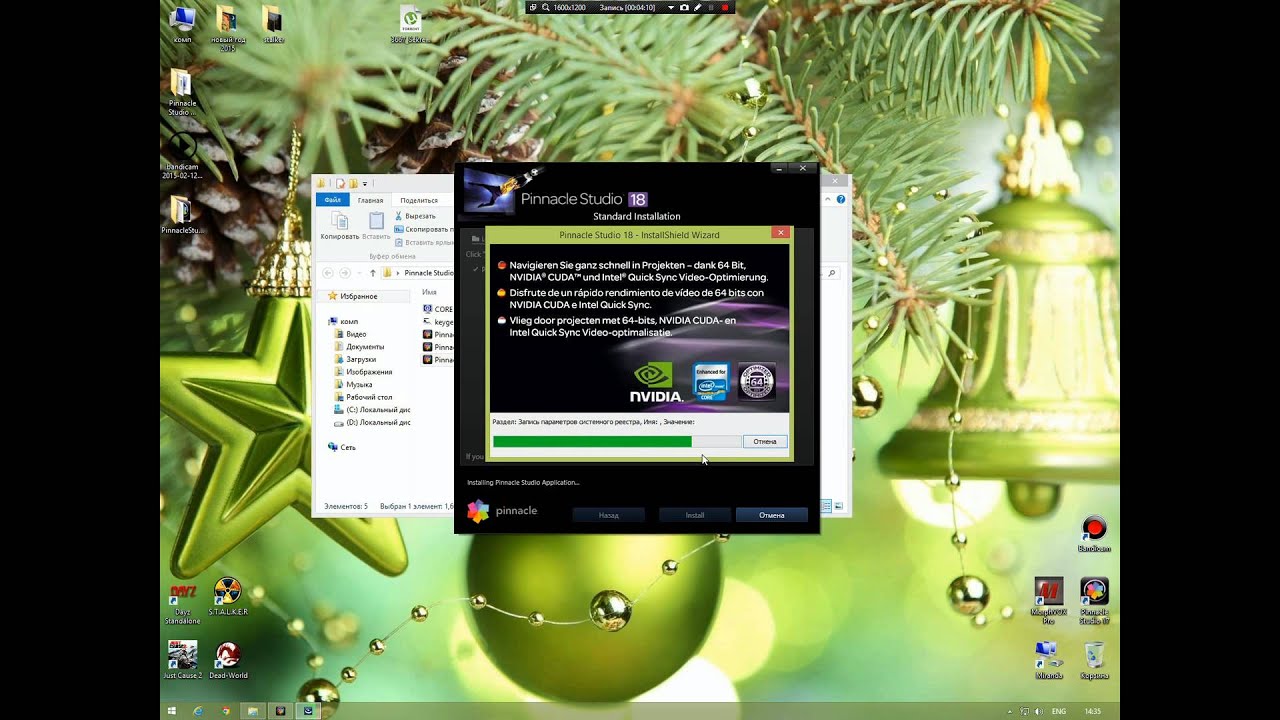This screenshot has width=1280, height=720.
Task: Launch the Dead-World desktop shortcut
Action: pyautogui.click(x=228, y=660)
